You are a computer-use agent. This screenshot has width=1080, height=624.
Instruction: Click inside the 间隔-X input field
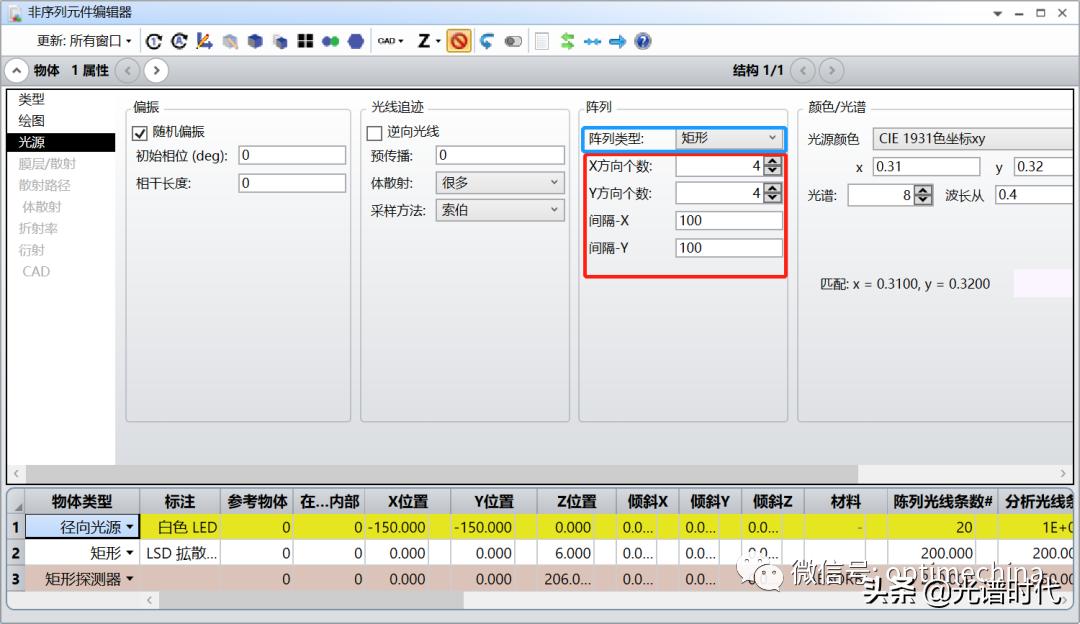point(726,220)
